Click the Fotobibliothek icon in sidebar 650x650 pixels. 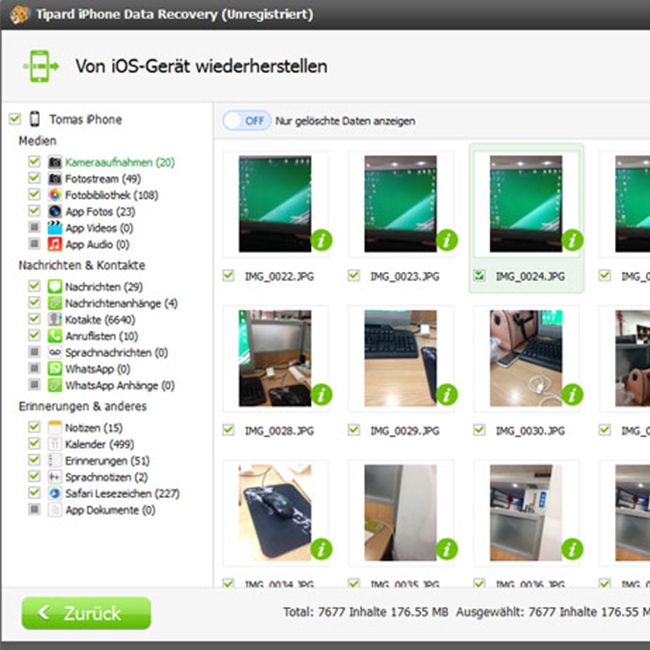[x=55, y=195]
